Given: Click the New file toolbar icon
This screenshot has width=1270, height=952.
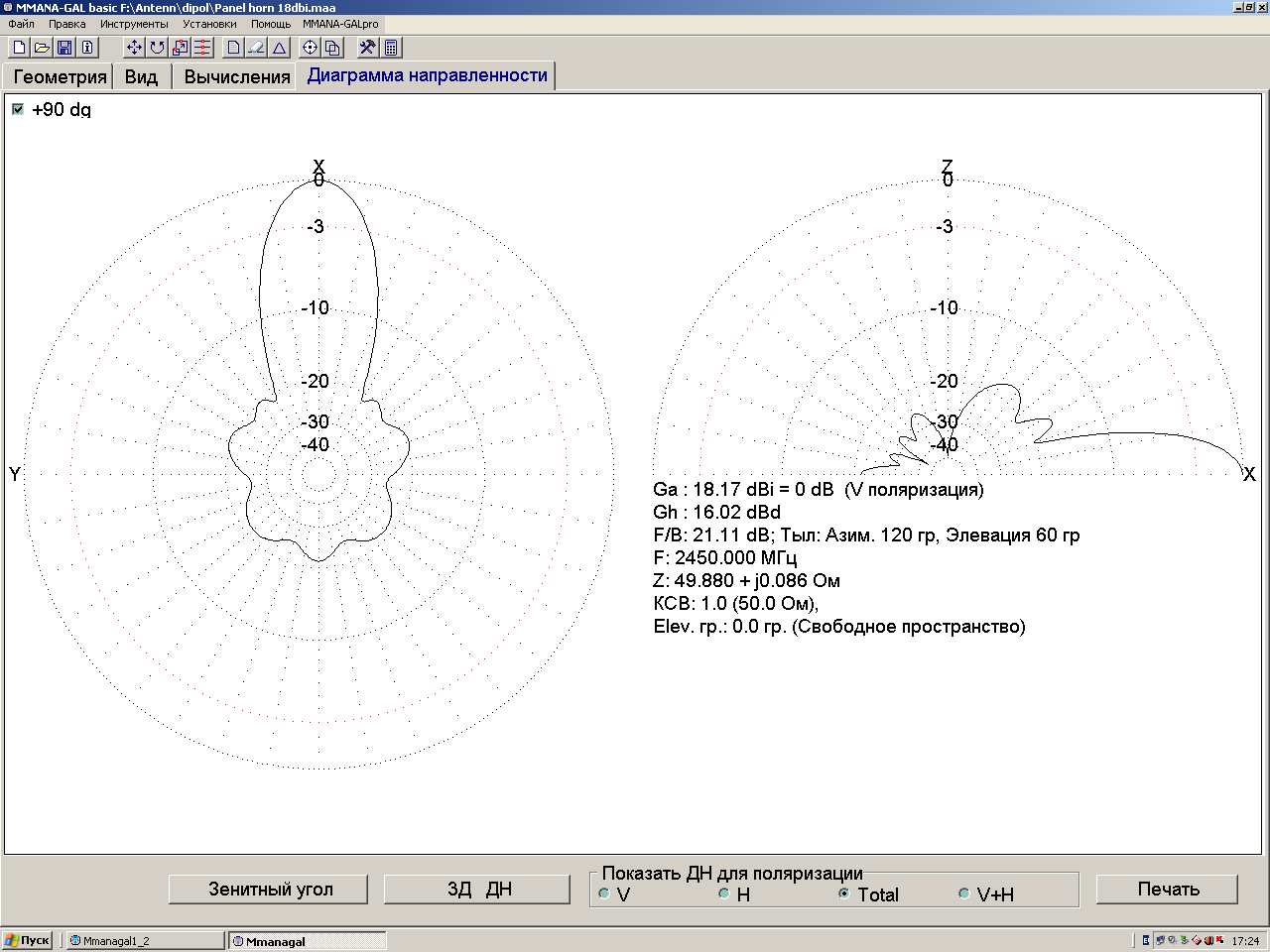Looking at the screenshot, I should (19, 48).
